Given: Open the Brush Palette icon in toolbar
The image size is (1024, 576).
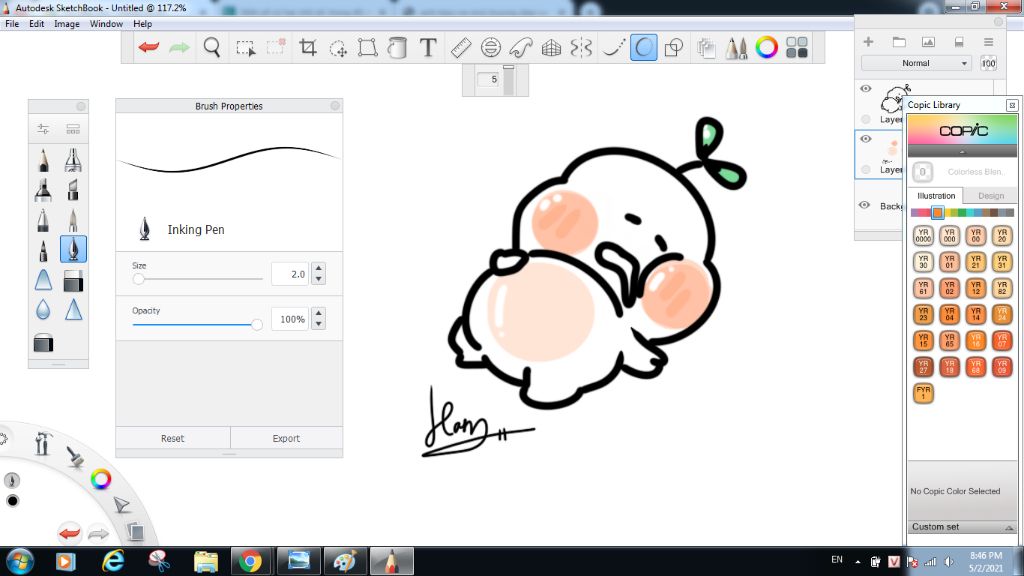Looking at the screenshot, I should click(736, 48).
